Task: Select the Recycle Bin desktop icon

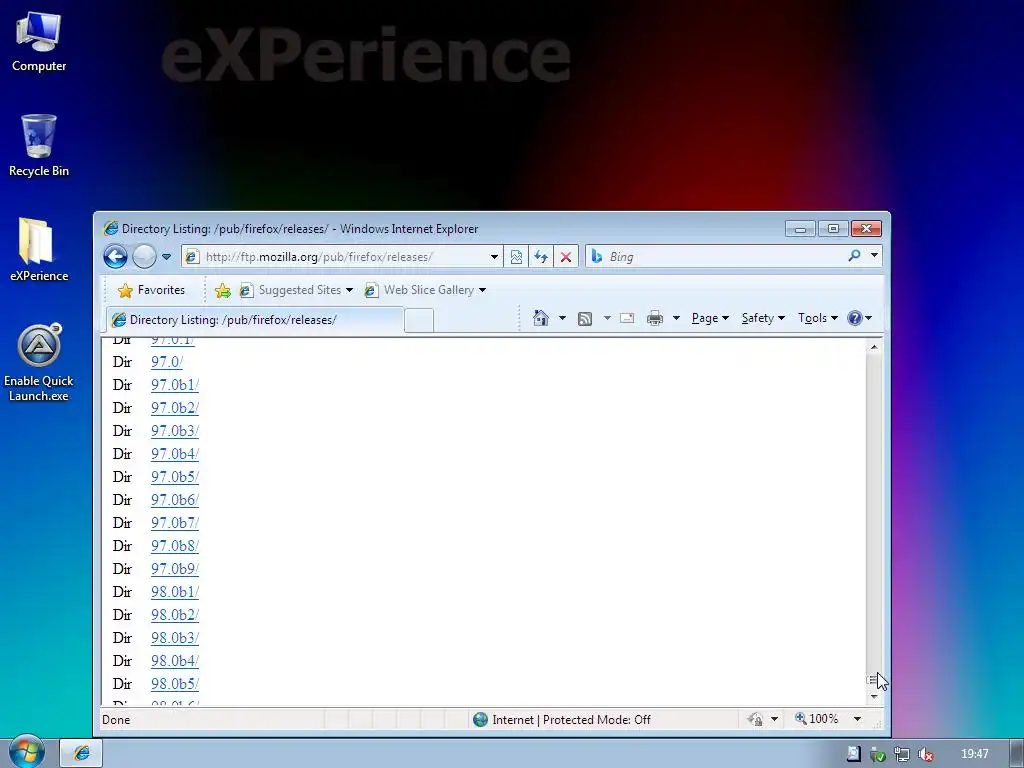Action: pos(39,146)
